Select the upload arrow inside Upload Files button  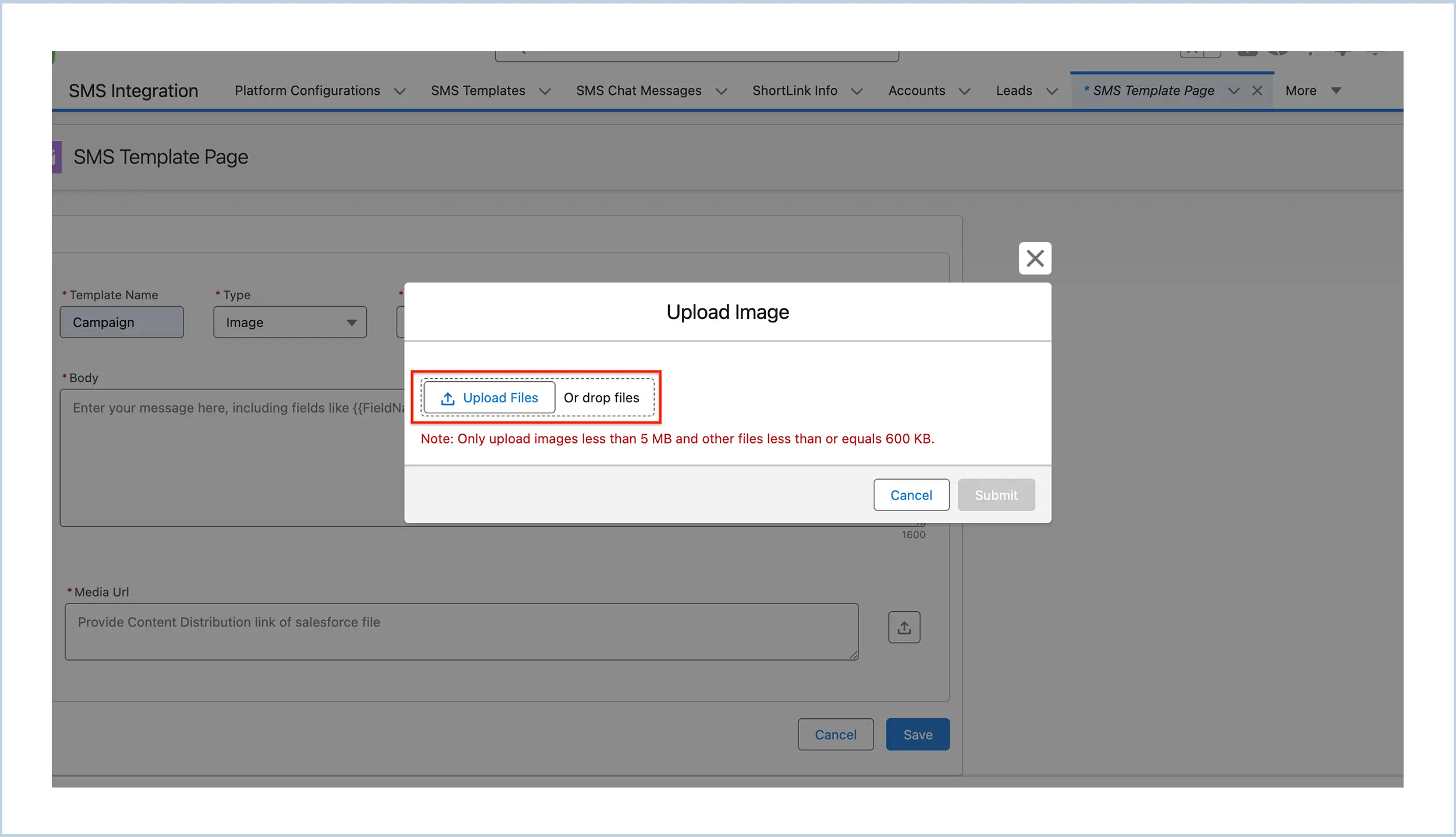[x=447, y=398]
